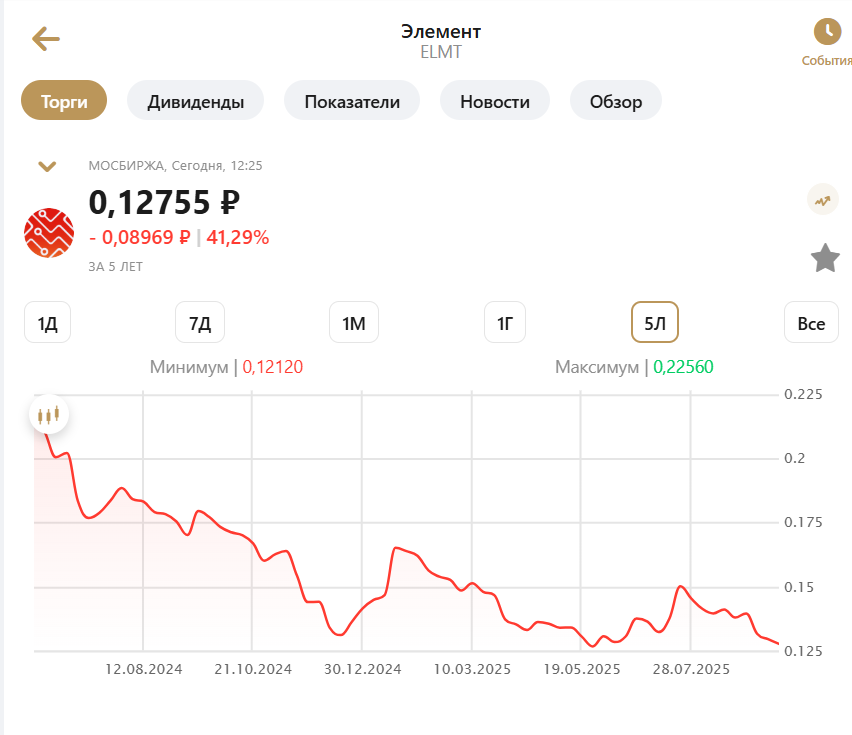
Task: Click the 0.2 price axis label
Action: coord(794,458)
